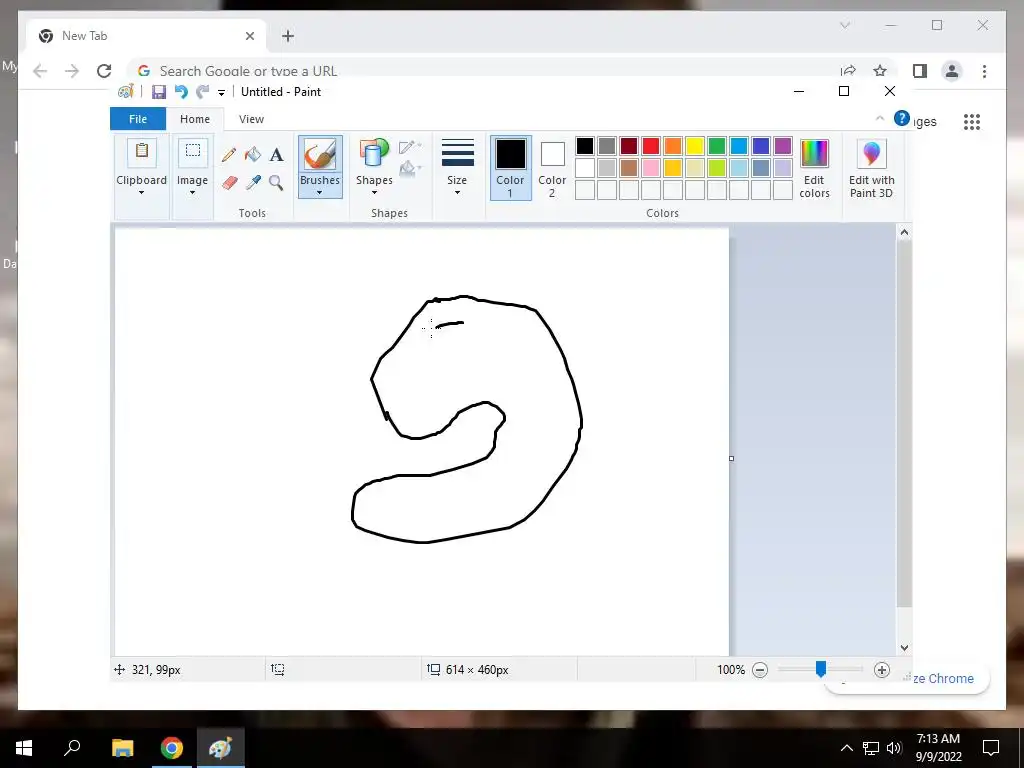Pick the pink color swatch

[650, 168]
